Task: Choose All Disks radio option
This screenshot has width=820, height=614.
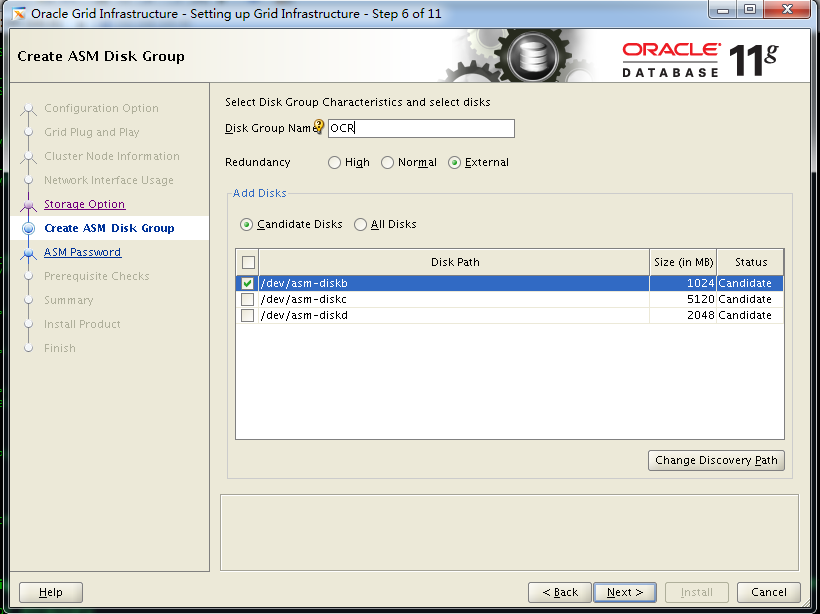Action: pyautogui.click(x=360, y=225)
